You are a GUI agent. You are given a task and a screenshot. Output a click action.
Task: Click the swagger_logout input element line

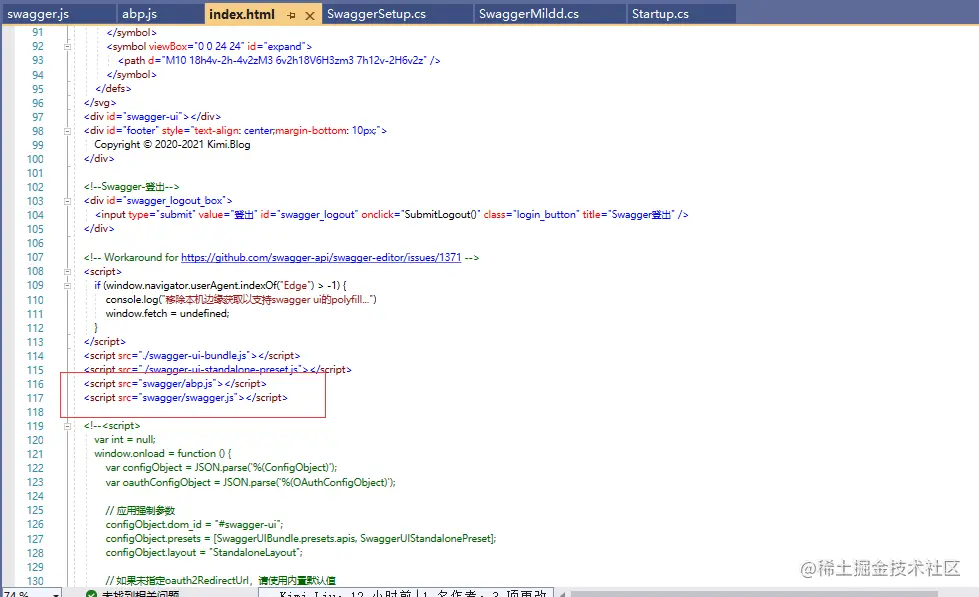click(391, 215)
